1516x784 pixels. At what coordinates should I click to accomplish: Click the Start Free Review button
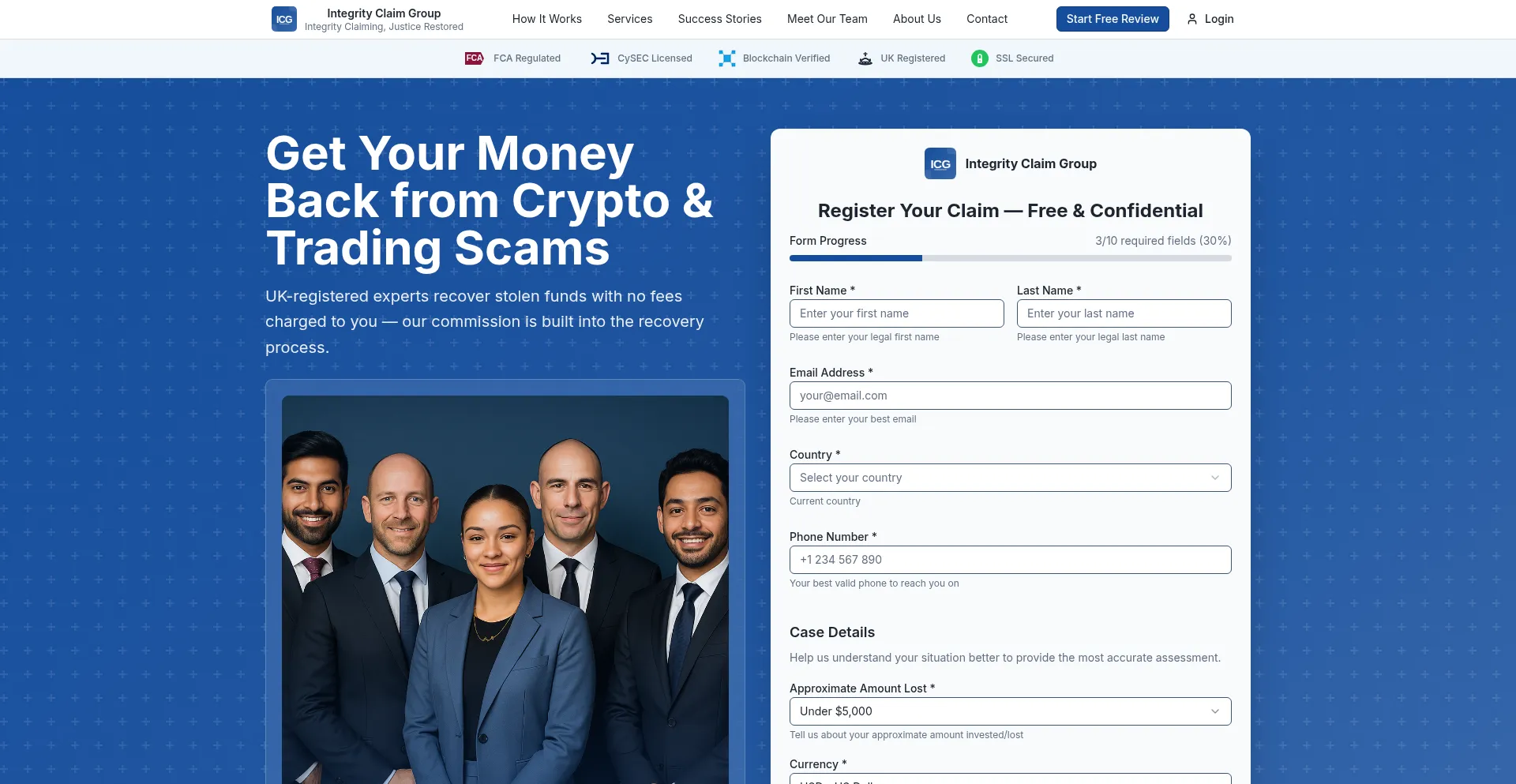tap(1113, 19)
